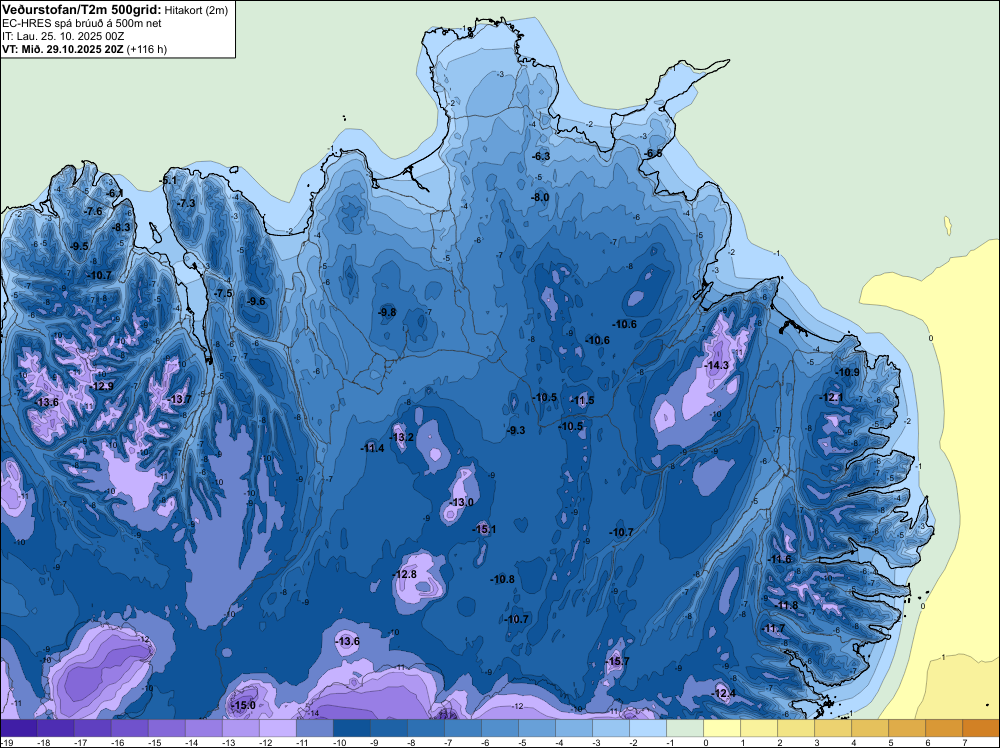Click the -8.0 temperature label
This screenshot has width=1000, height=748.
point(540,198)
